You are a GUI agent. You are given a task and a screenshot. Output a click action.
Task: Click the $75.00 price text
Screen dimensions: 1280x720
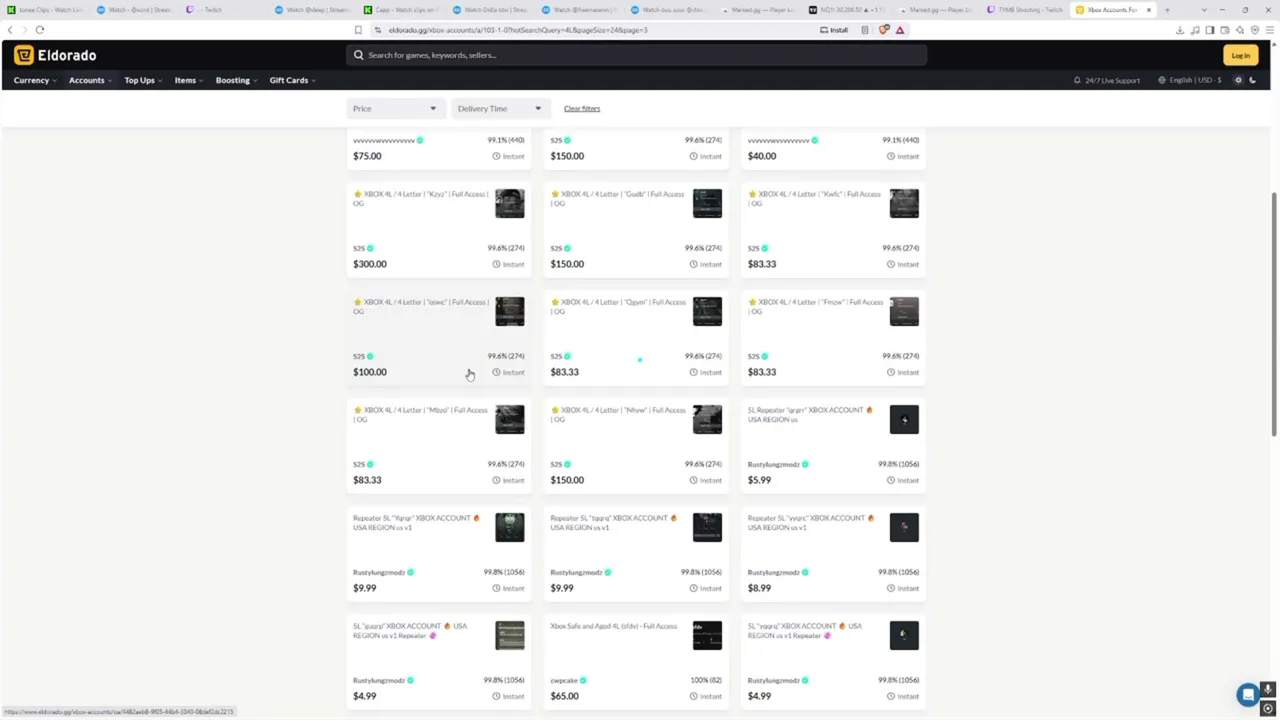[367, 156]
